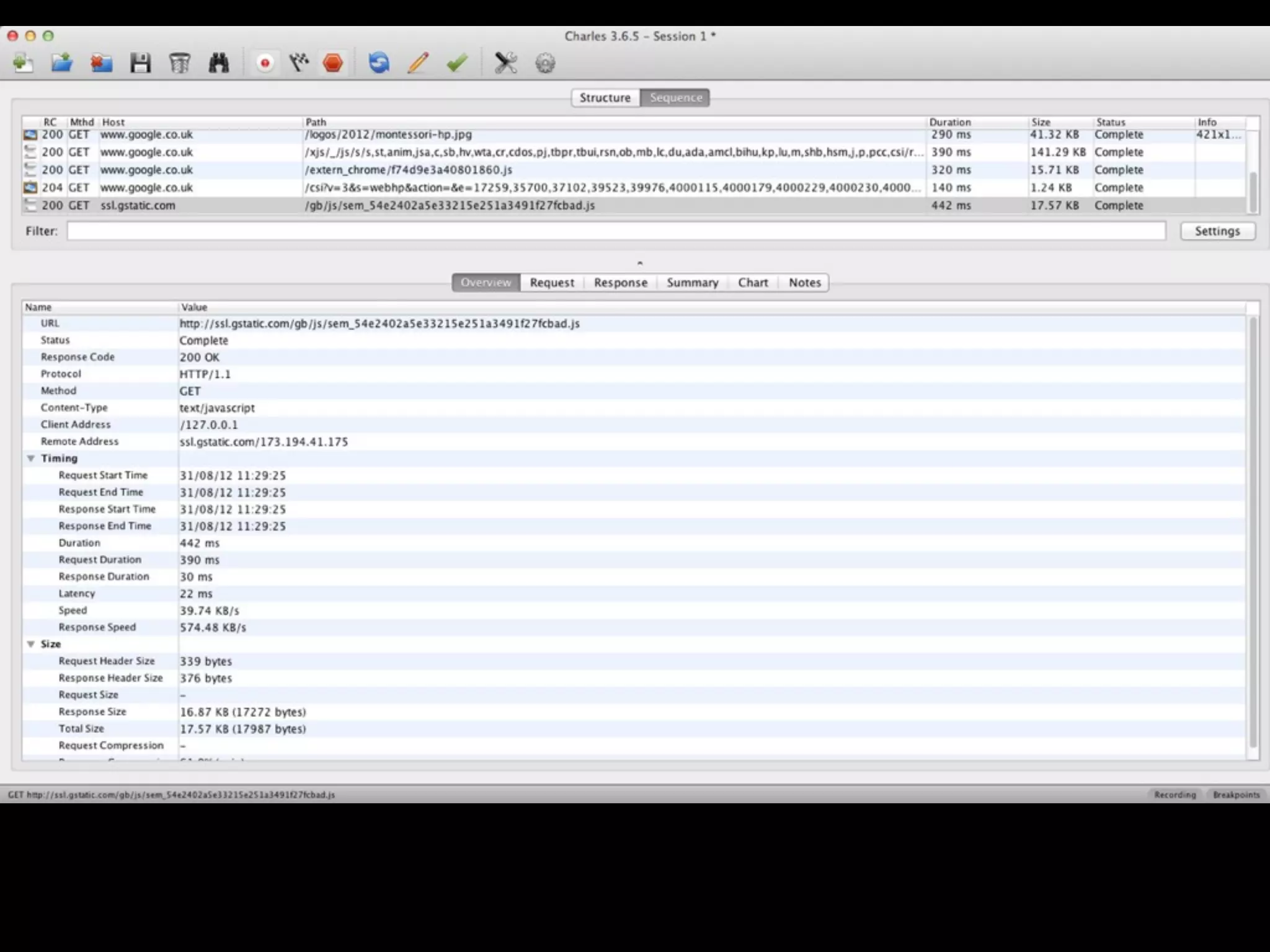
Task: Collapse the Timing section triangle
Action: pyautogui.click(x=30, y=459)
